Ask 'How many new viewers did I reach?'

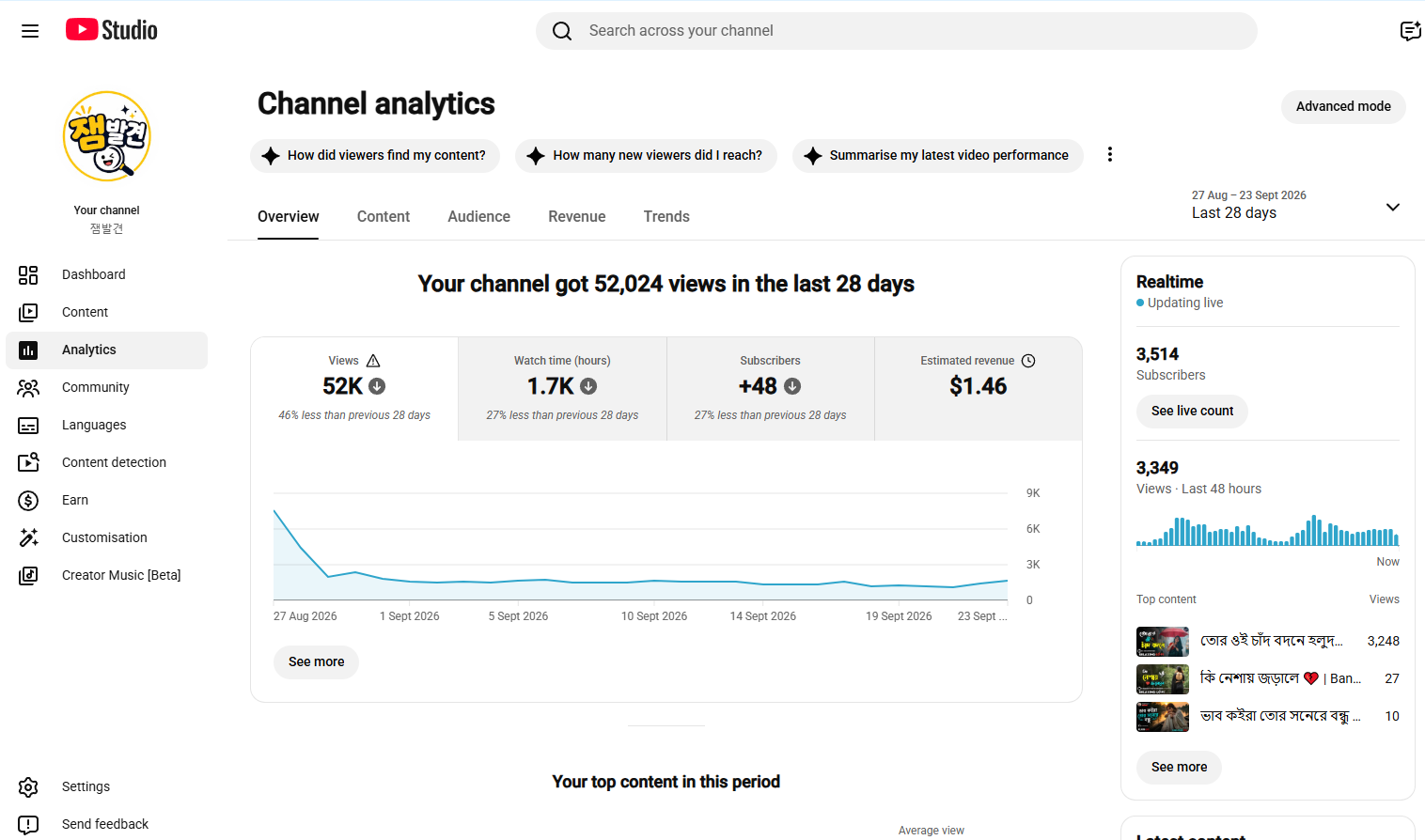[x=647, y=156]
